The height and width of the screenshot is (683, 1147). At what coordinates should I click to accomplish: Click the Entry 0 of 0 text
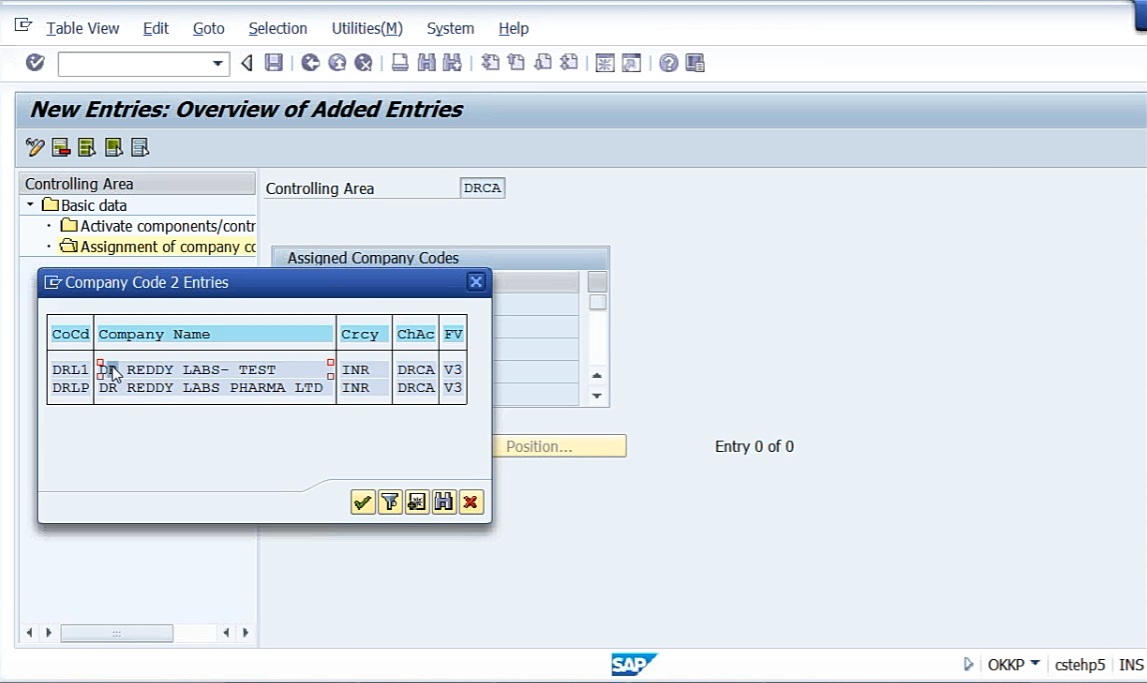pyautogui.click(x=754, y=446)
